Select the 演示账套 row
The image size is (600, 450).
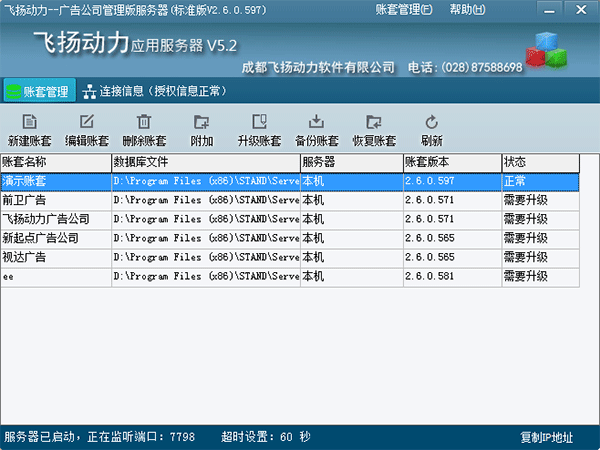pos(55,182)
